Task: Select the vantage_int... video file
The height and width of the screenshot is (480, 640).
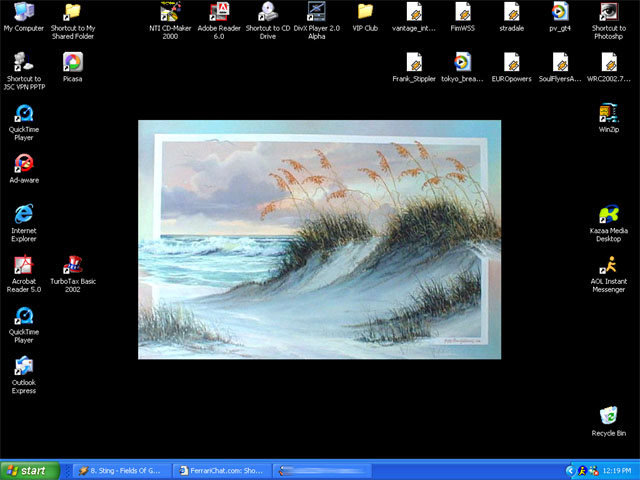Action: click(414, 17)
